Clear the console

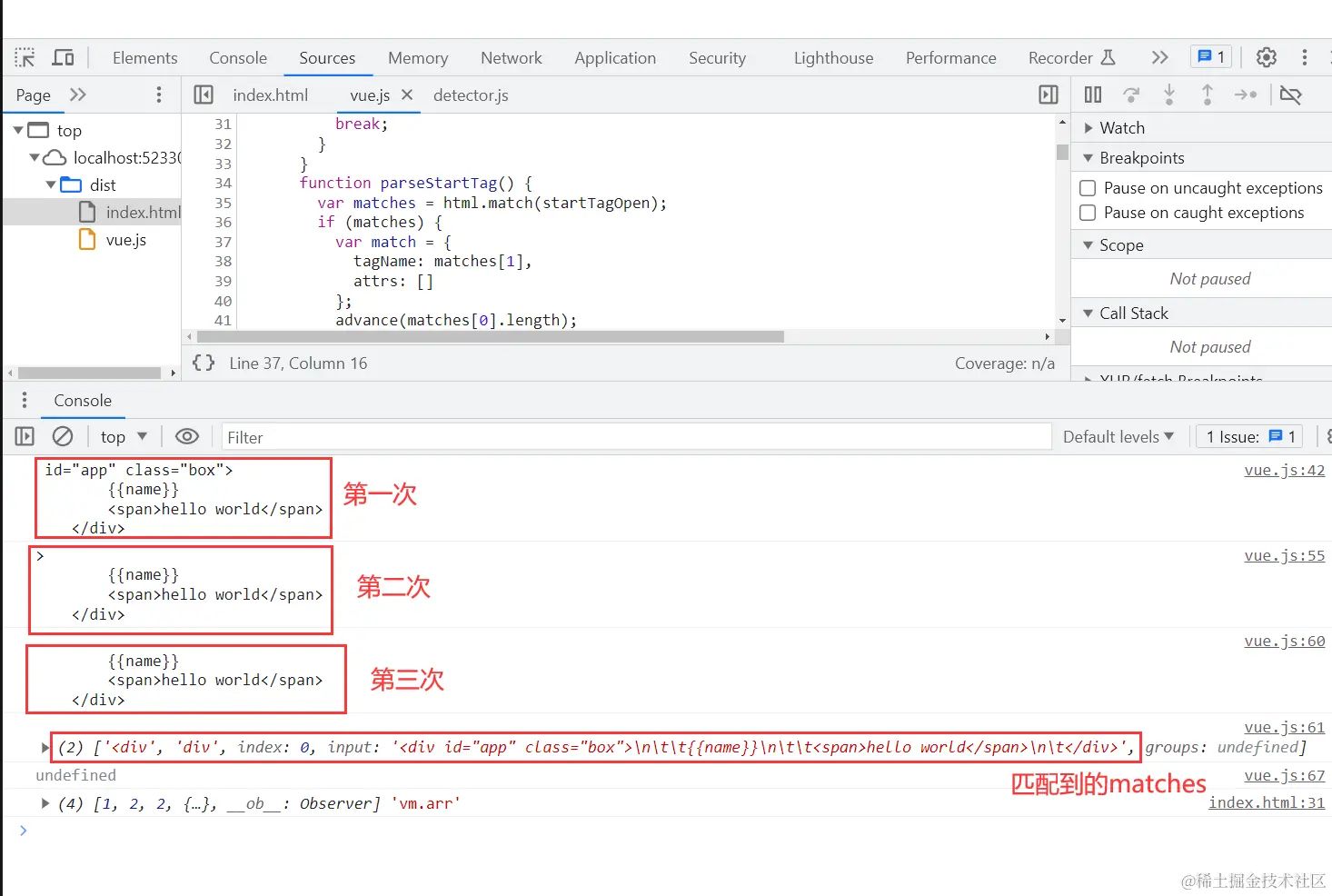(63, 437)
